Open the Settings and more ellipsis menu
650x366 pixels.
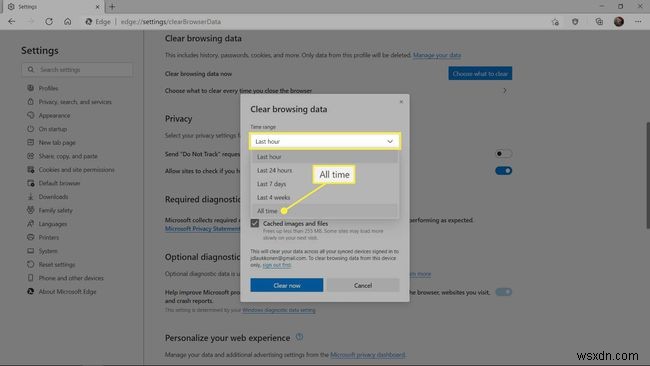click(x=638, y=22)
